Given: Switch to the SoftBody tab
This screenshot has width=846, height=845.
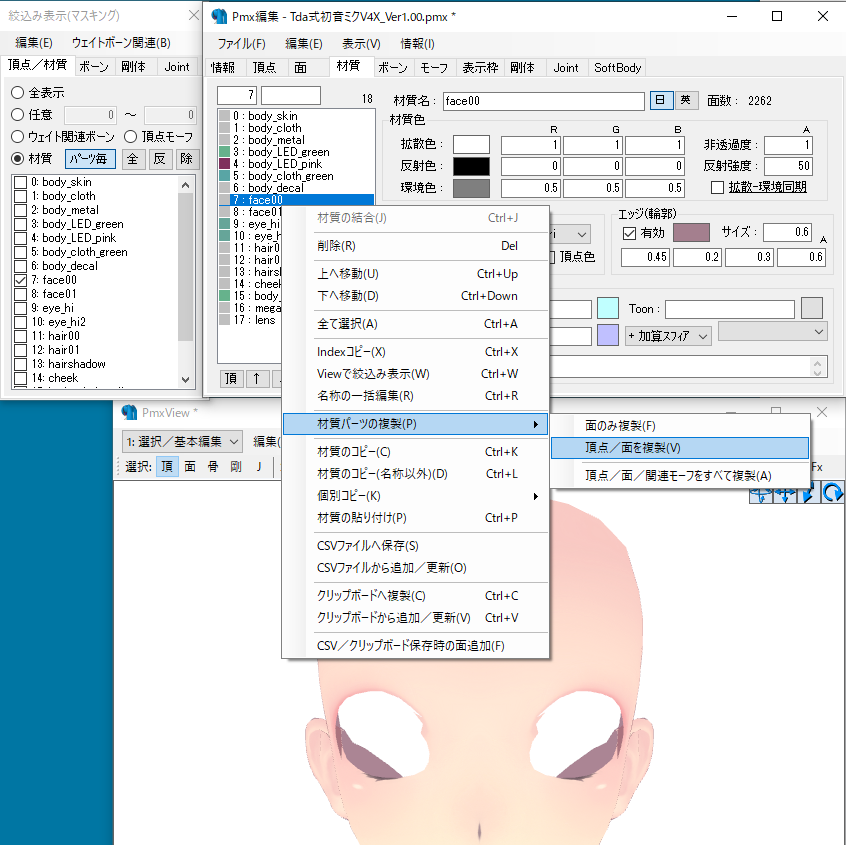Looking at the screenshot, I should coord(617,67).
